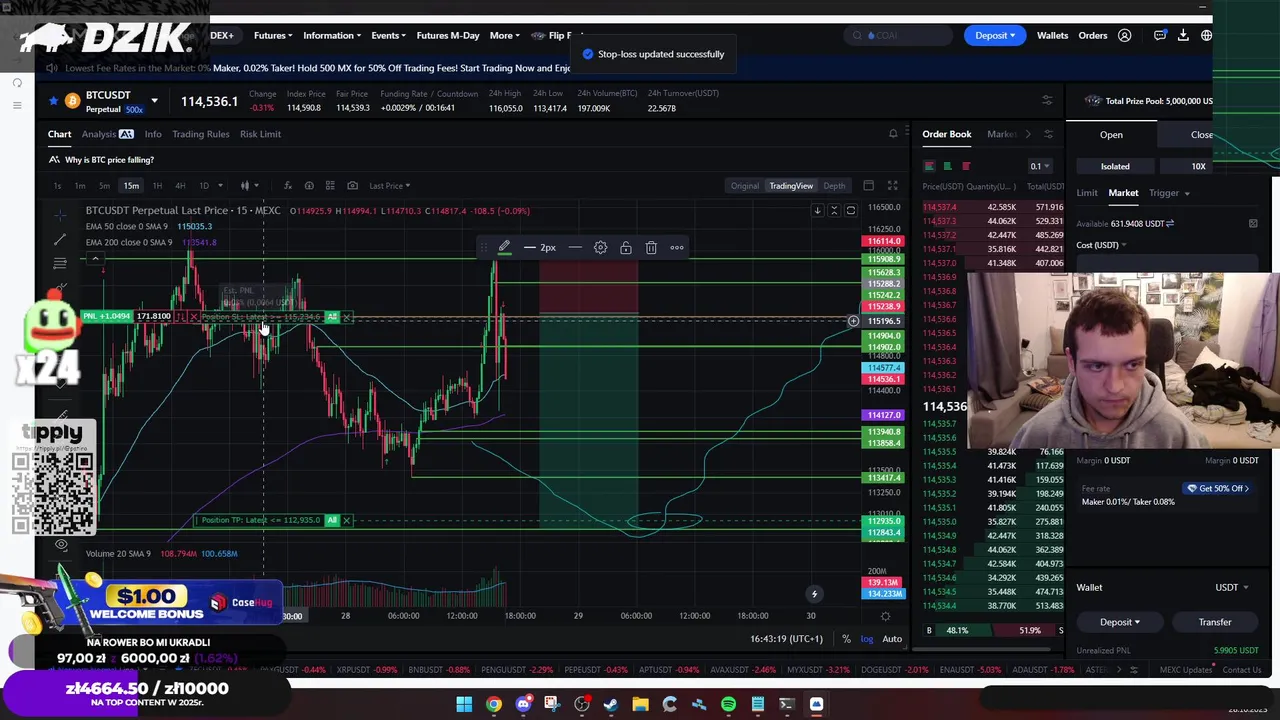
Task: Open drawing settings gear in floating toolbar
Action: click(600, 247)
